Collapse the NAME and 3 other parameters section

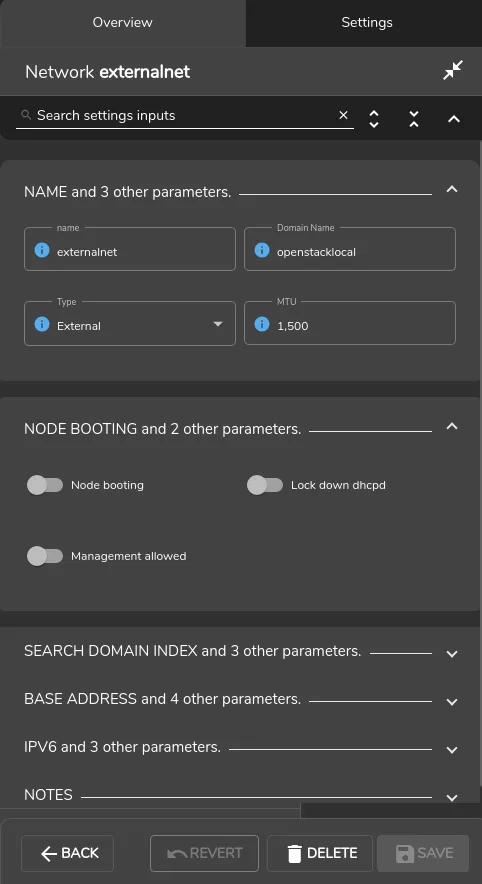[x=452, y=189]
